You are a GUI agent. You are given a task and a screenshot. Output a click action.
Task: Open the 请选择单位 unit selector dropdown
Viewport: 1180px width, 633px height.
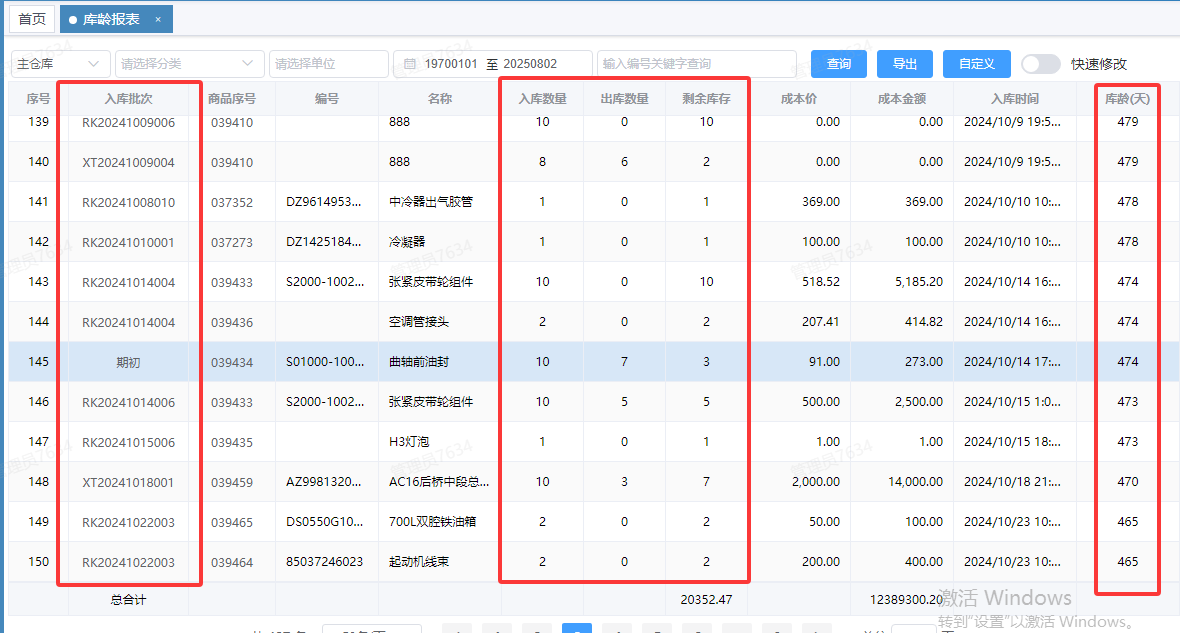tap(327, 63)
